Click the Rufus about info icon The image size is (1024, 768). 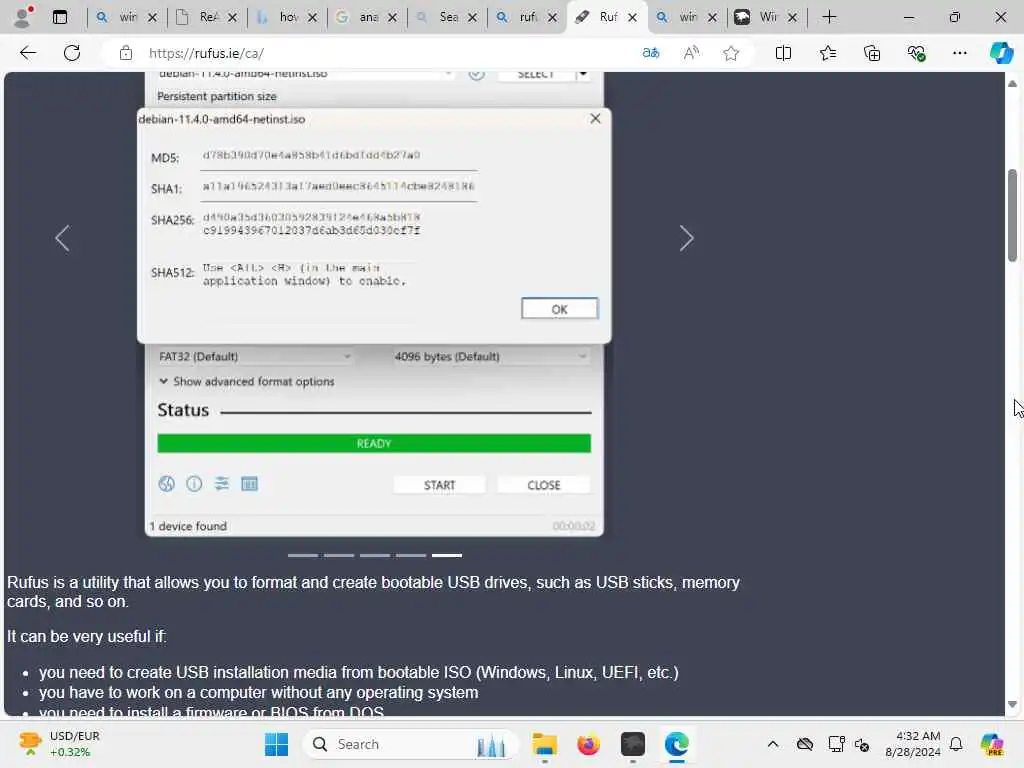[x=194, y=484]
